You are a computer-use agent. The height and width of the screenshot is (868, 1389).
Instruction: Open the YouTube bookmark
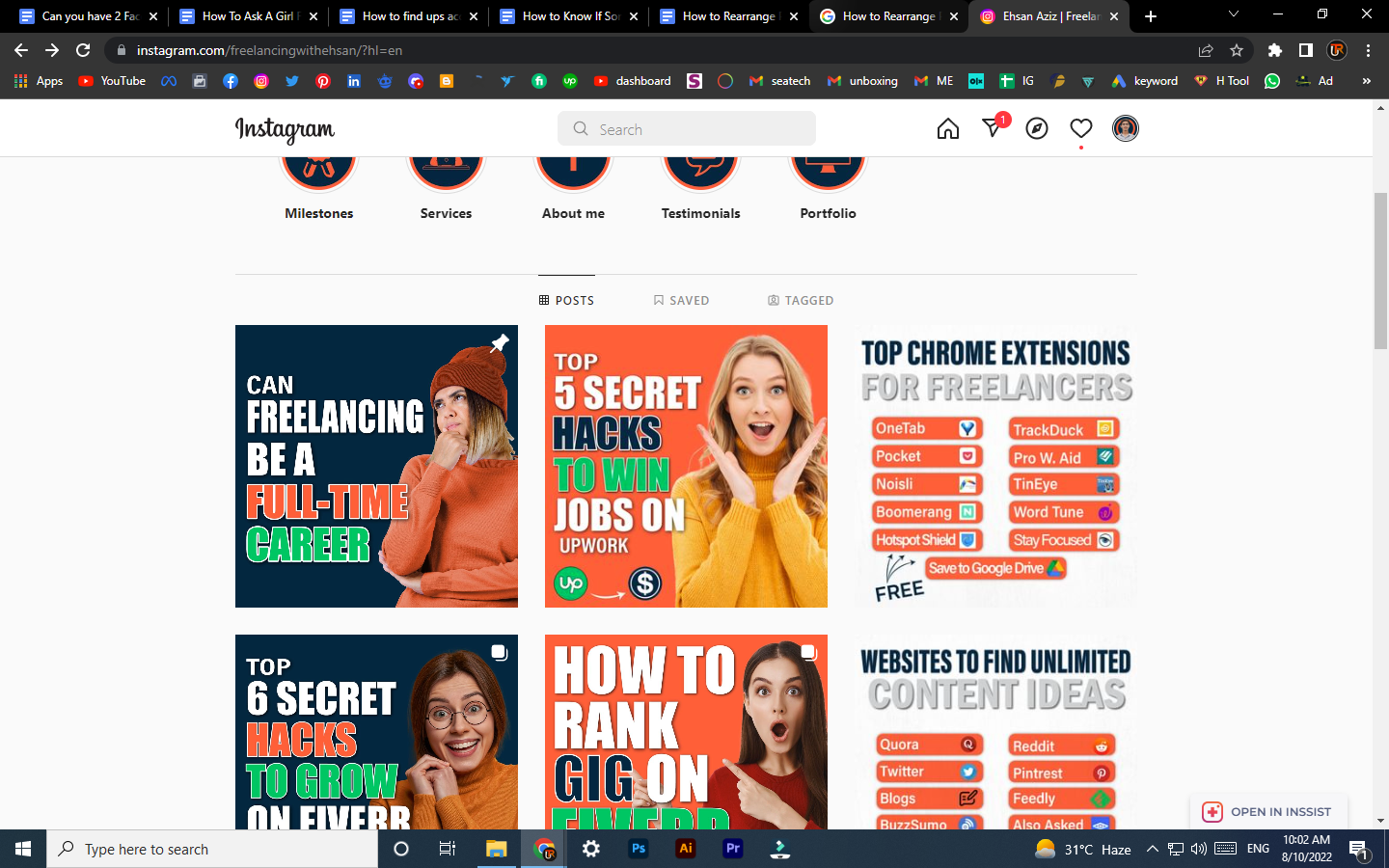pyautogui.click(x=112, y=81)
